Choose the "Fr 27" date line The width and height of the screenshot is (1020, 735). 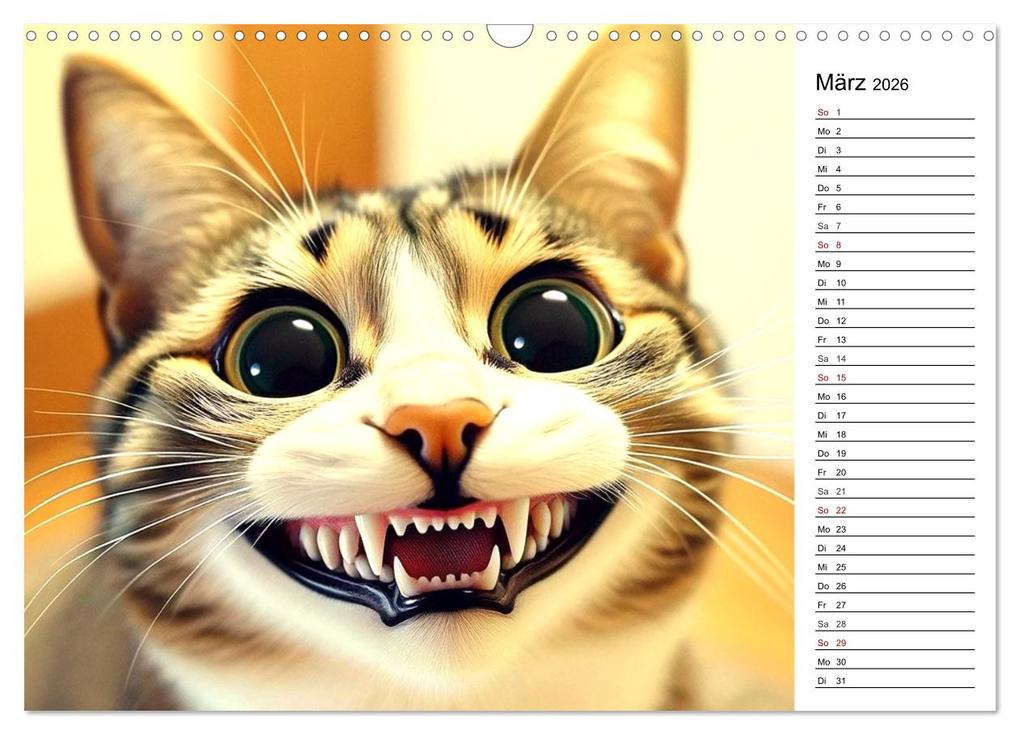tap(894, 605)
